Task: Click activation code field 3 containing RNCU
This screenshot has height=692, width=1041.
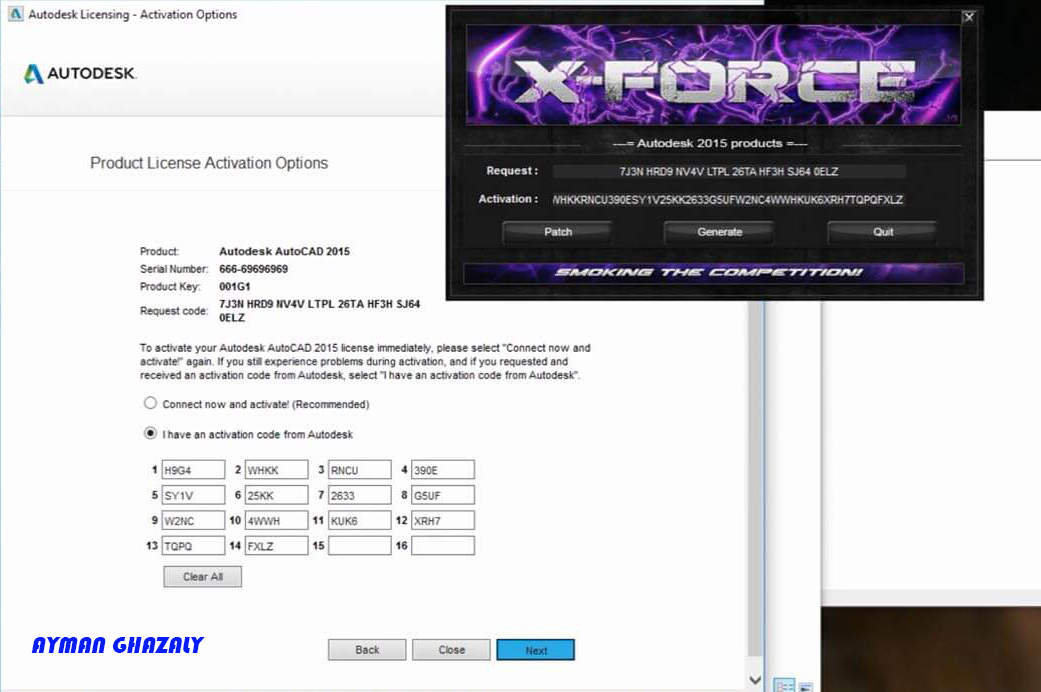Action: (x=359, y=470)
